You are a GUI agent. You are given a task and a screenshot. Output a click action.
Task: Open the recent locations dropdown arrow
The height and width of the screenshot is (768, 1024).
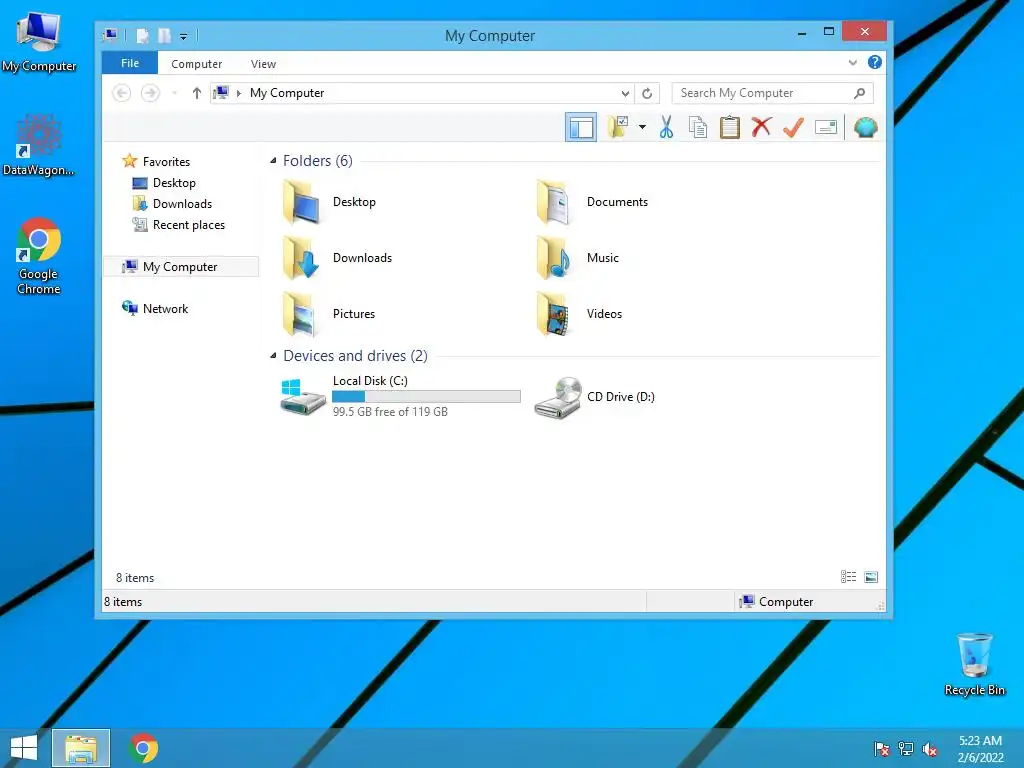[x=174, y=93]
